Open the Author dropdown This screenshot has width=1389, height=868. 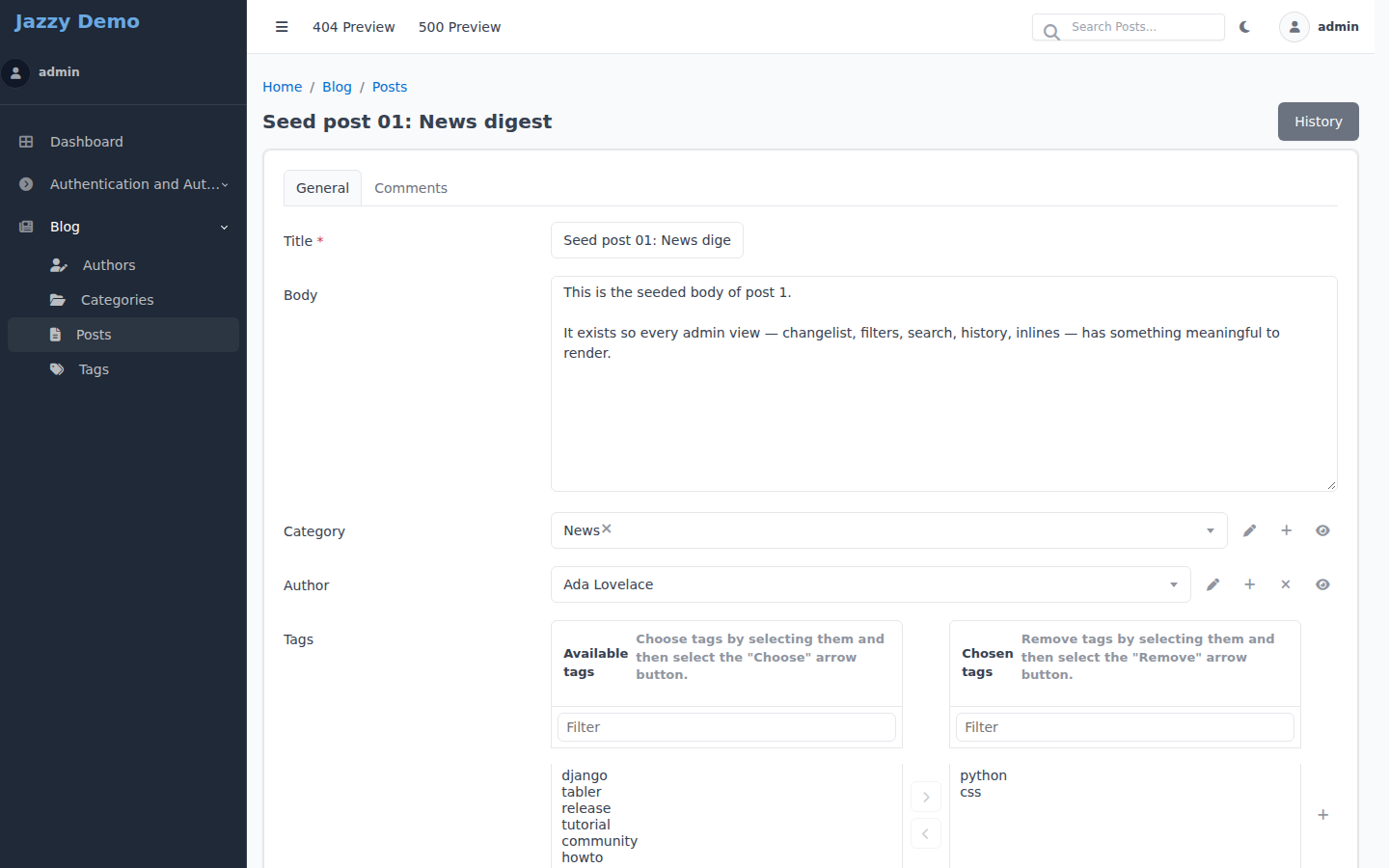pos(870,584)
